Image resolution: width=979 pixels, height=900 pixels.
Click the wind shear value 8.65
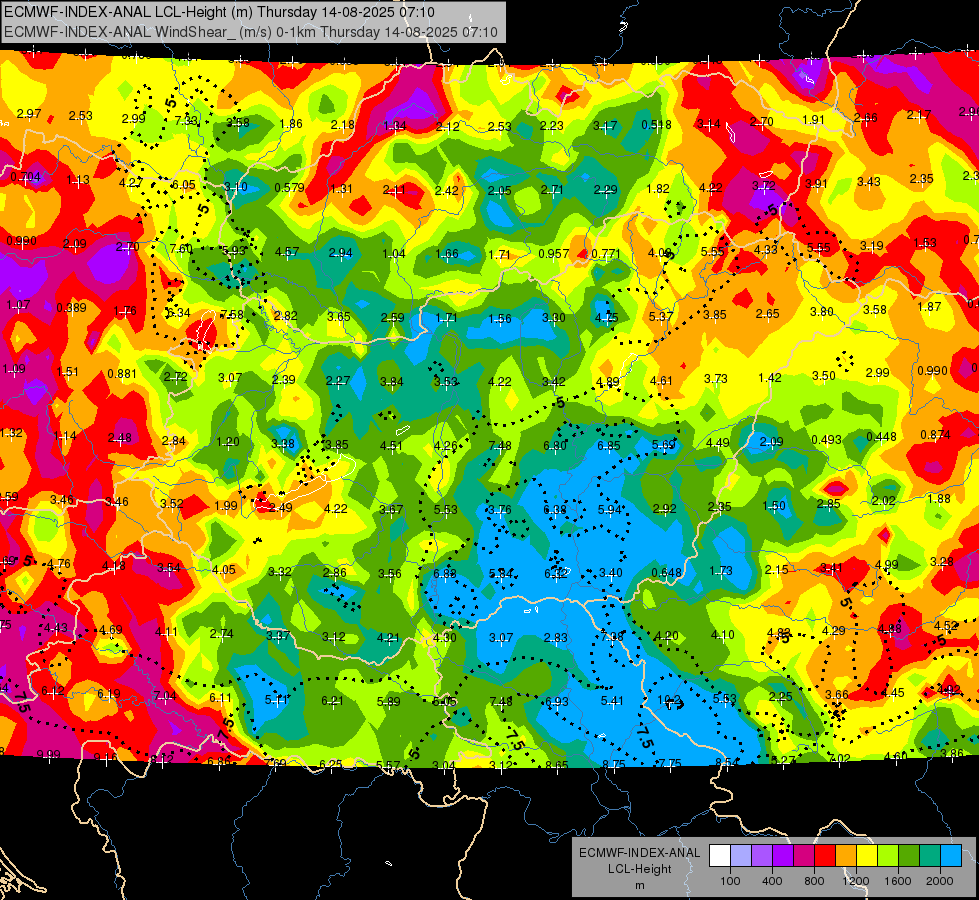point(557,764)
